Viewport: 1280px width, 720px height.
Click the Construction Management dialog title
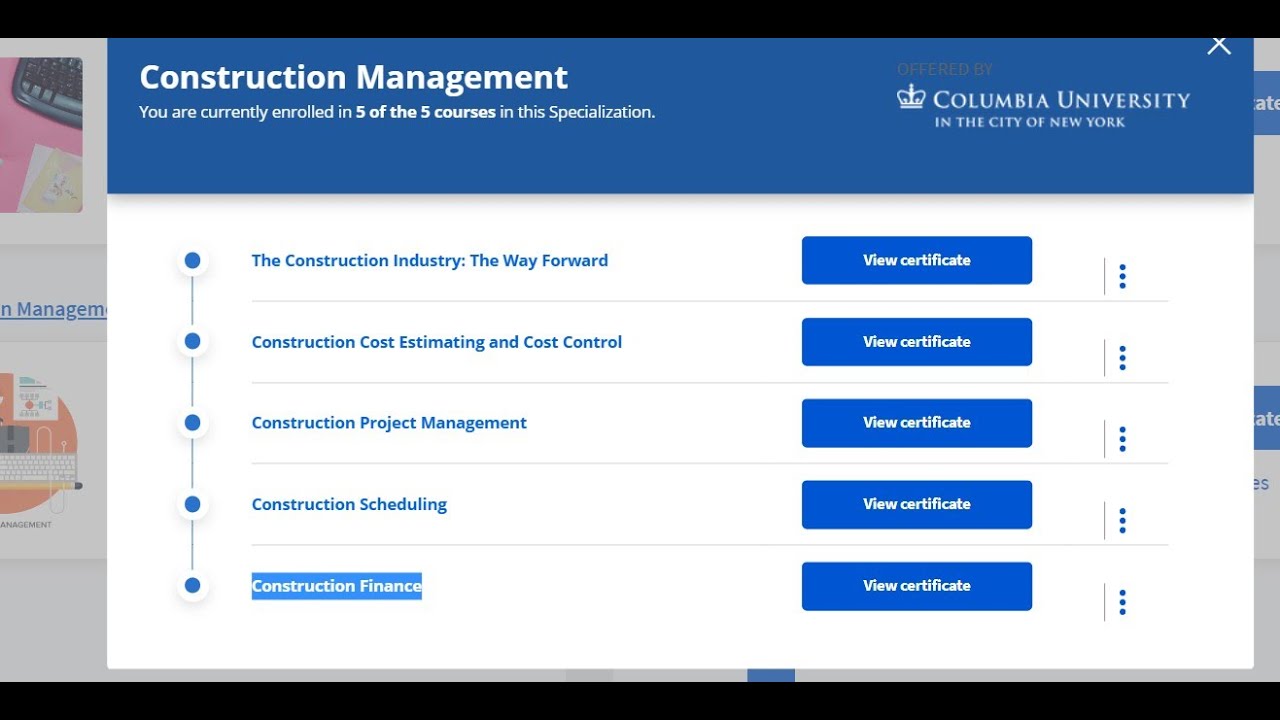[x=353, y=77]
